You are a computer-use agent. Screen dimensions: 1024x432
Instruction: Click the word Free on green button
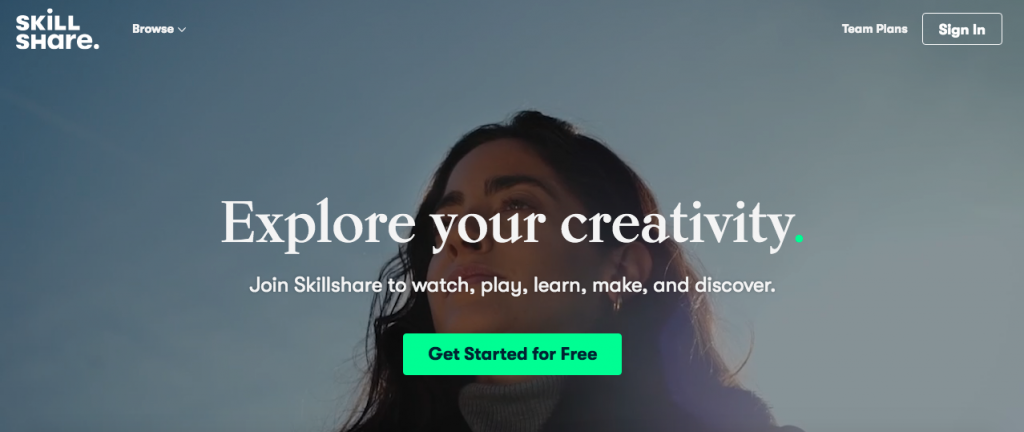coord(579,354)
